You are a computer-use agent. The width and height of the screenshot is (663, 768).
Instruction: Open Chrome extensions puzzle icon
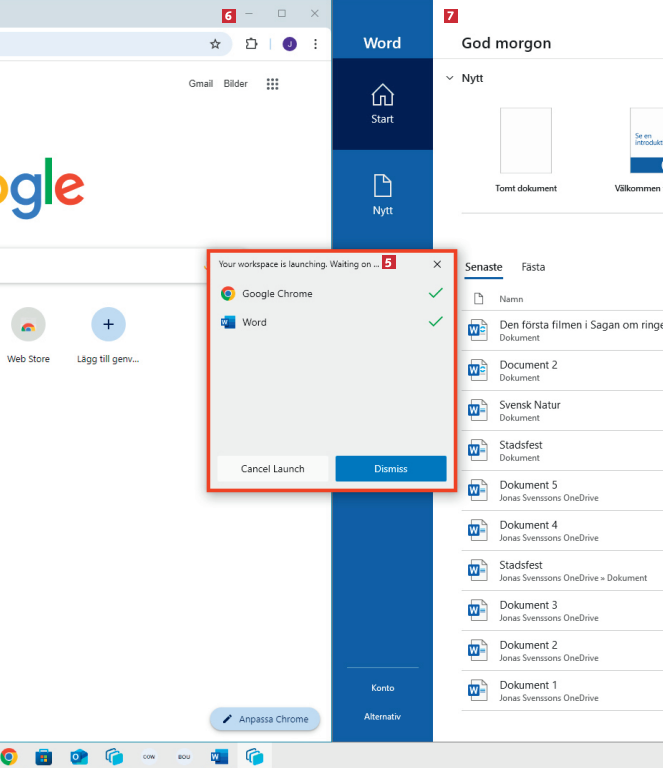point(252,44)
